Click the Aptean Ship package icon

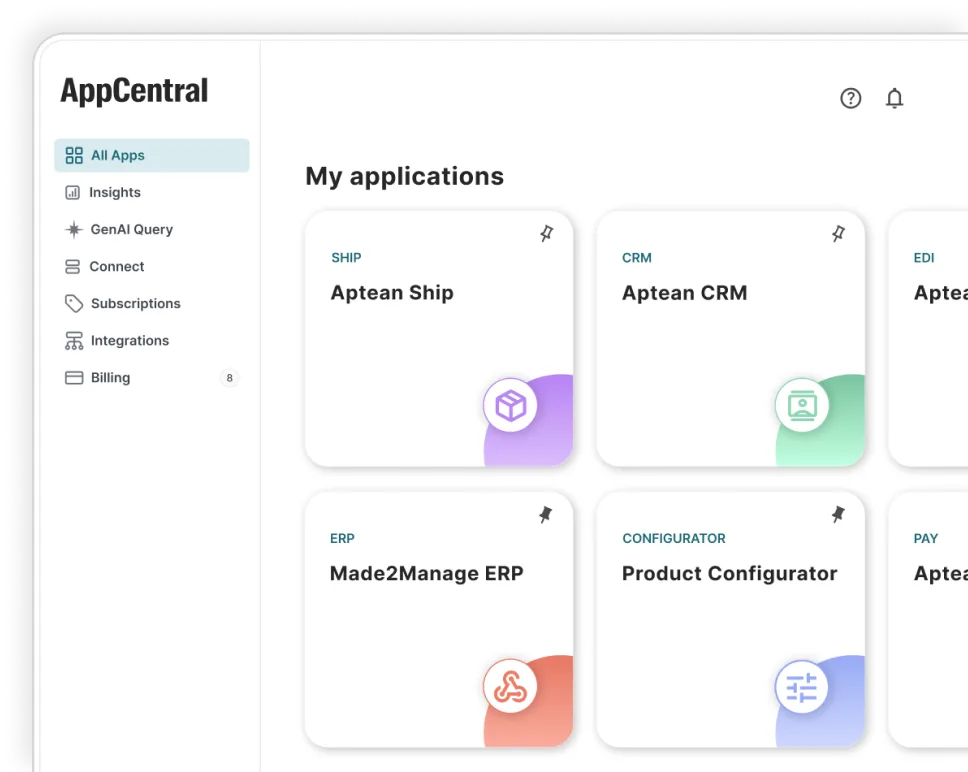[511, 405]
